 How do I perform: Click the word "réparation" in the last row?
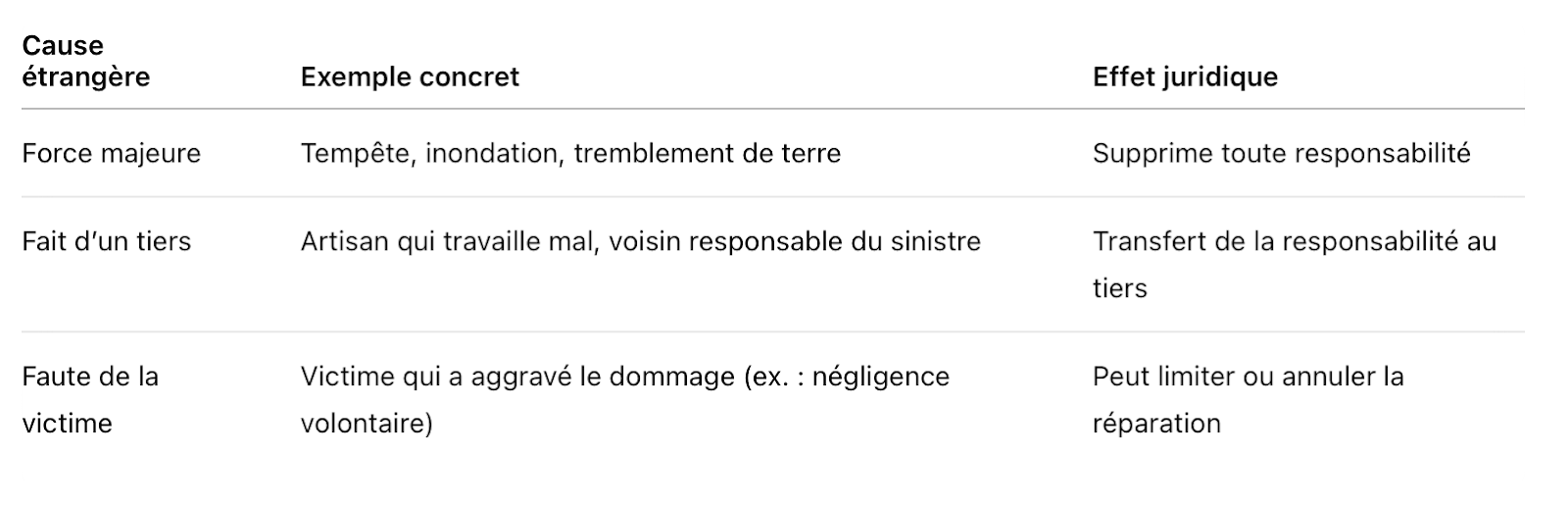click(1156, 425)
